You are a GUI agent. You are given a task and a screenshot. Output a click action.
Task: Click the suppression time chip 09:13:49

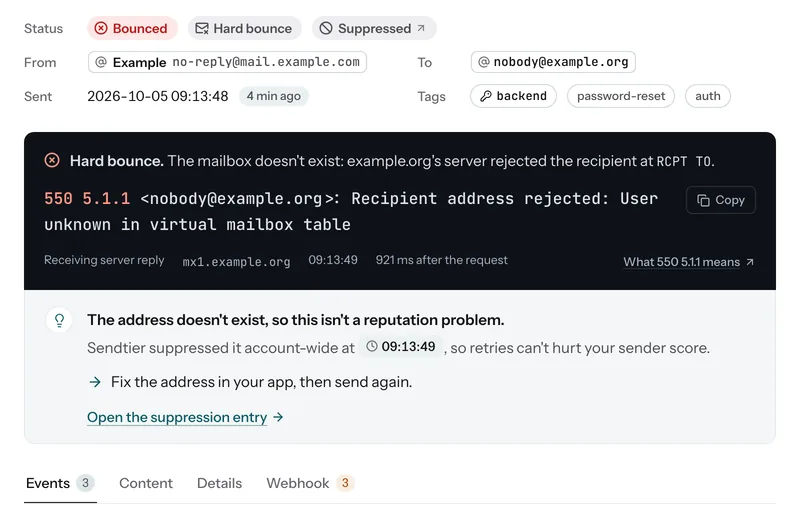pos(401,347)
